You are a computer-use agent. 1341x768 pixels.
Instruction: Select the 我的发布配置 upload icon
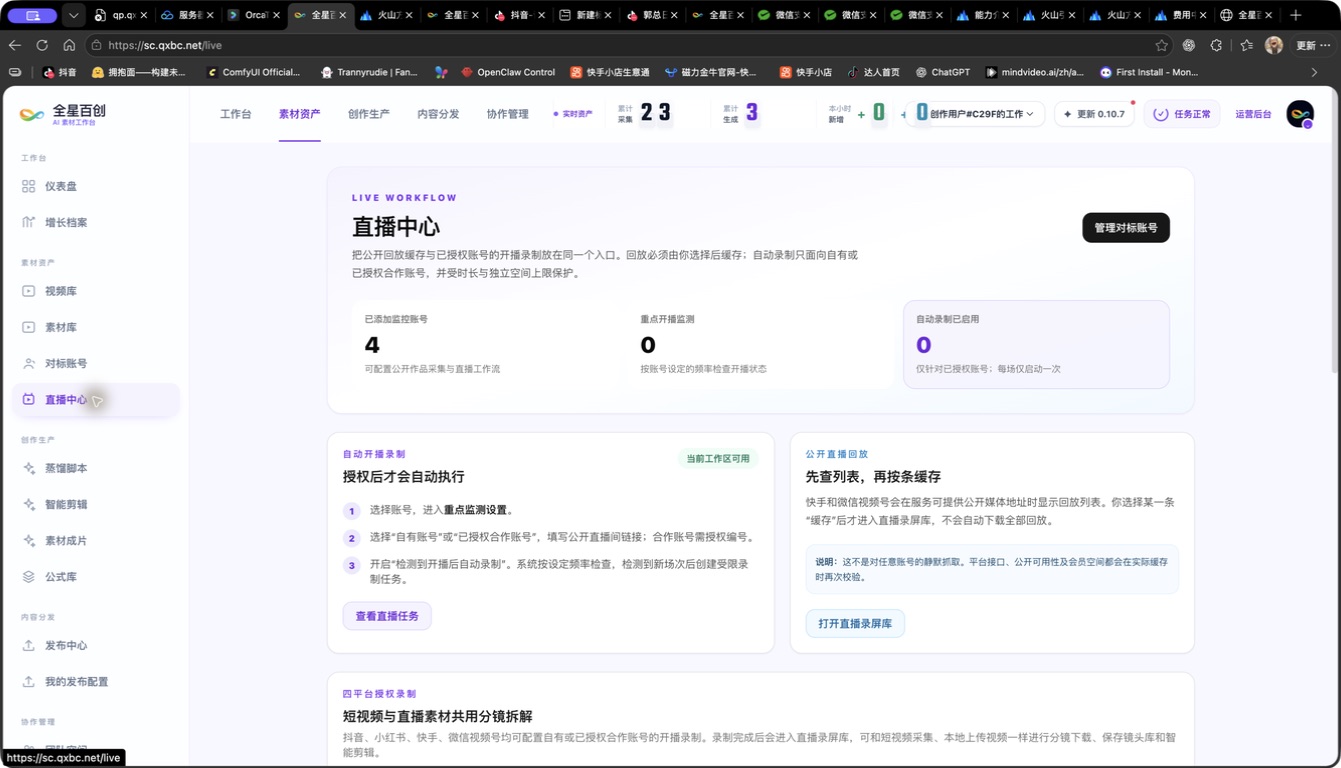[x=28, y=682]
